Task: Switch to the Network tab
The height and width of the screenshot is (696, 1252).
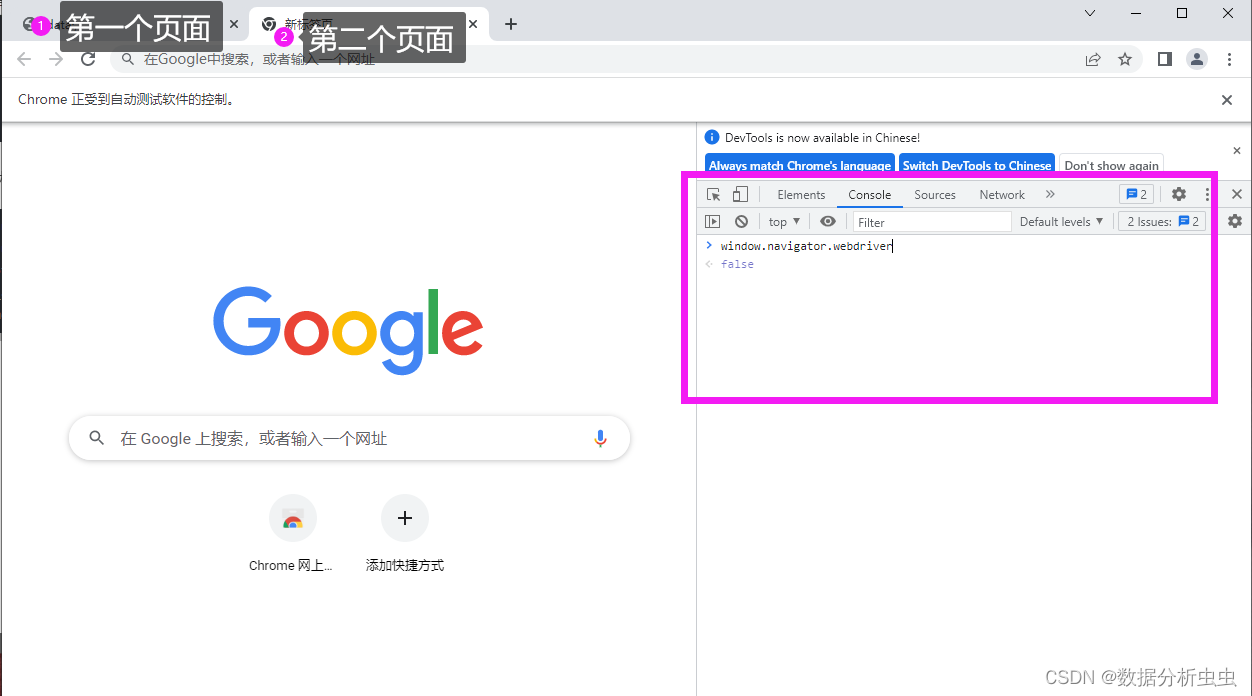Action: (1002, 195)
